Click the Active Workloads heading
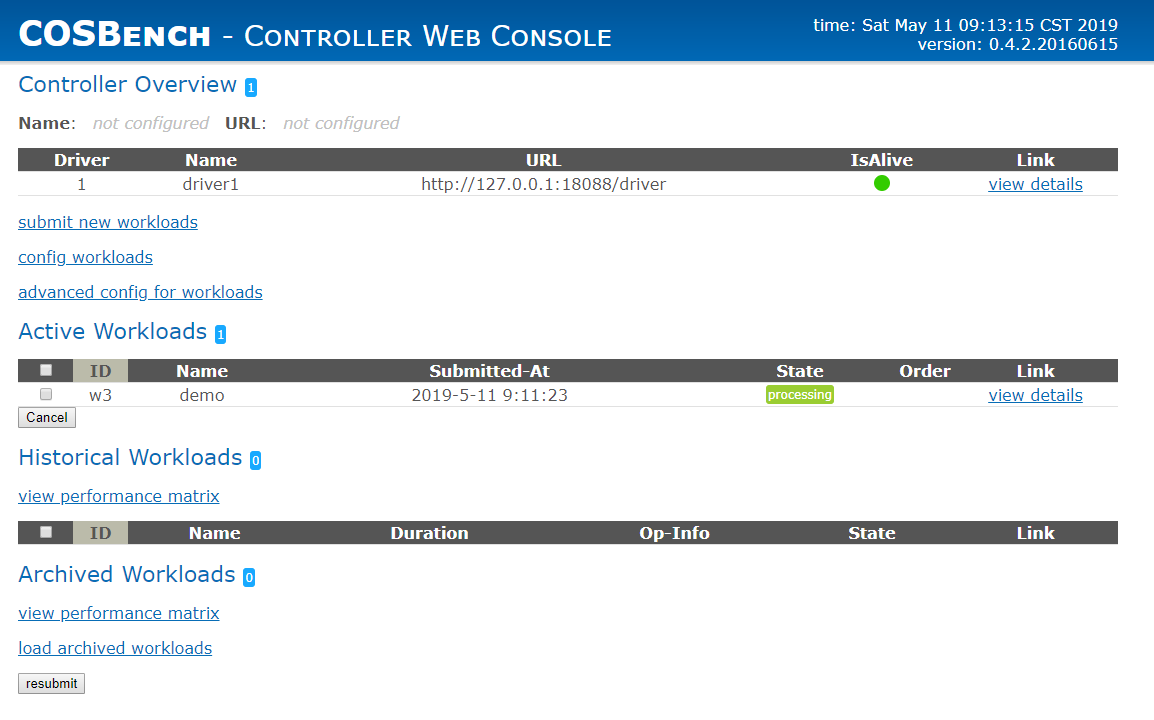This screenshot has height=720, width=1154. pos(113,331)
